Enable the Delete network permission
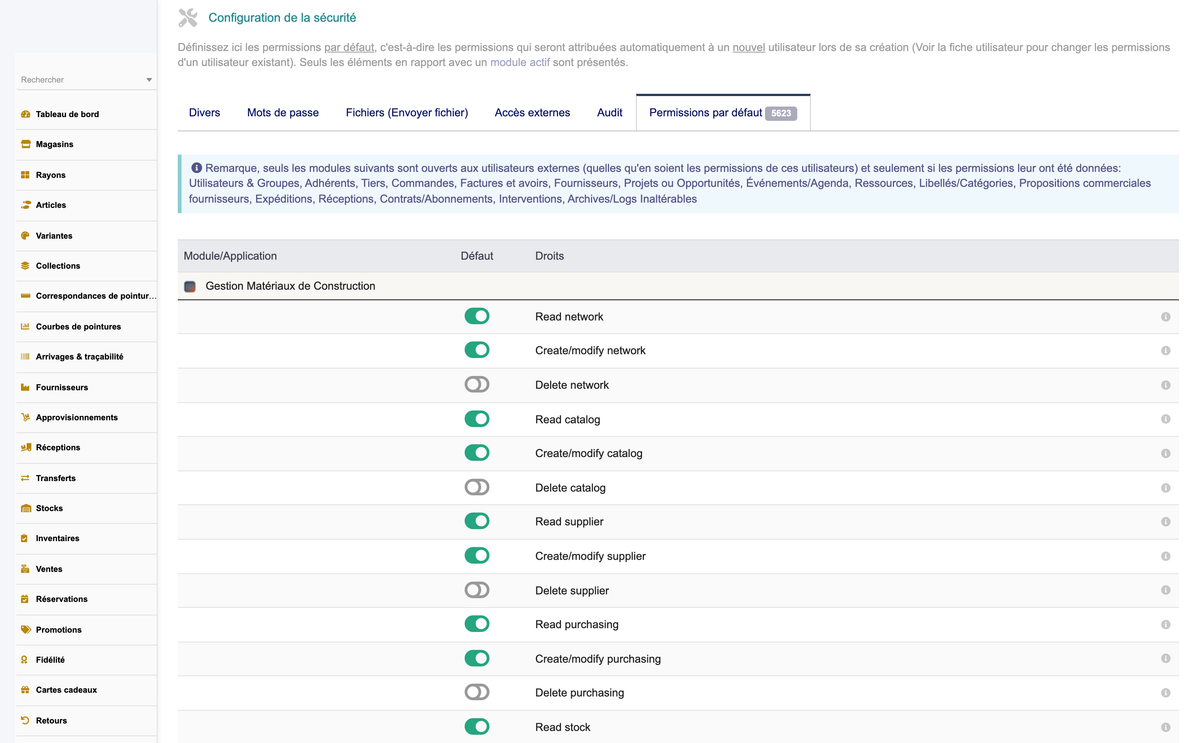The height and width of the screenshot is (743, 1200). 477,384
